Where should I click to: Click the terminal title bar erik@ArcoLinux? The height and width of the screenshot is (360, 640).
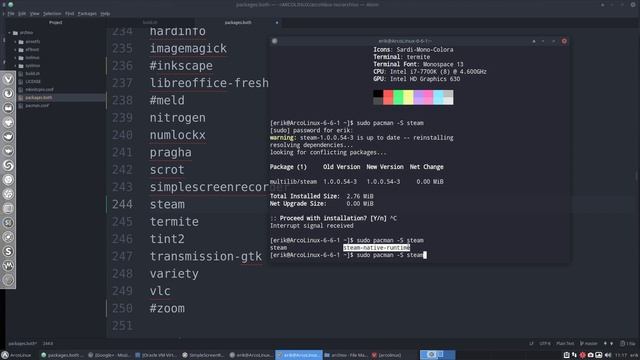tap(404, 41)
